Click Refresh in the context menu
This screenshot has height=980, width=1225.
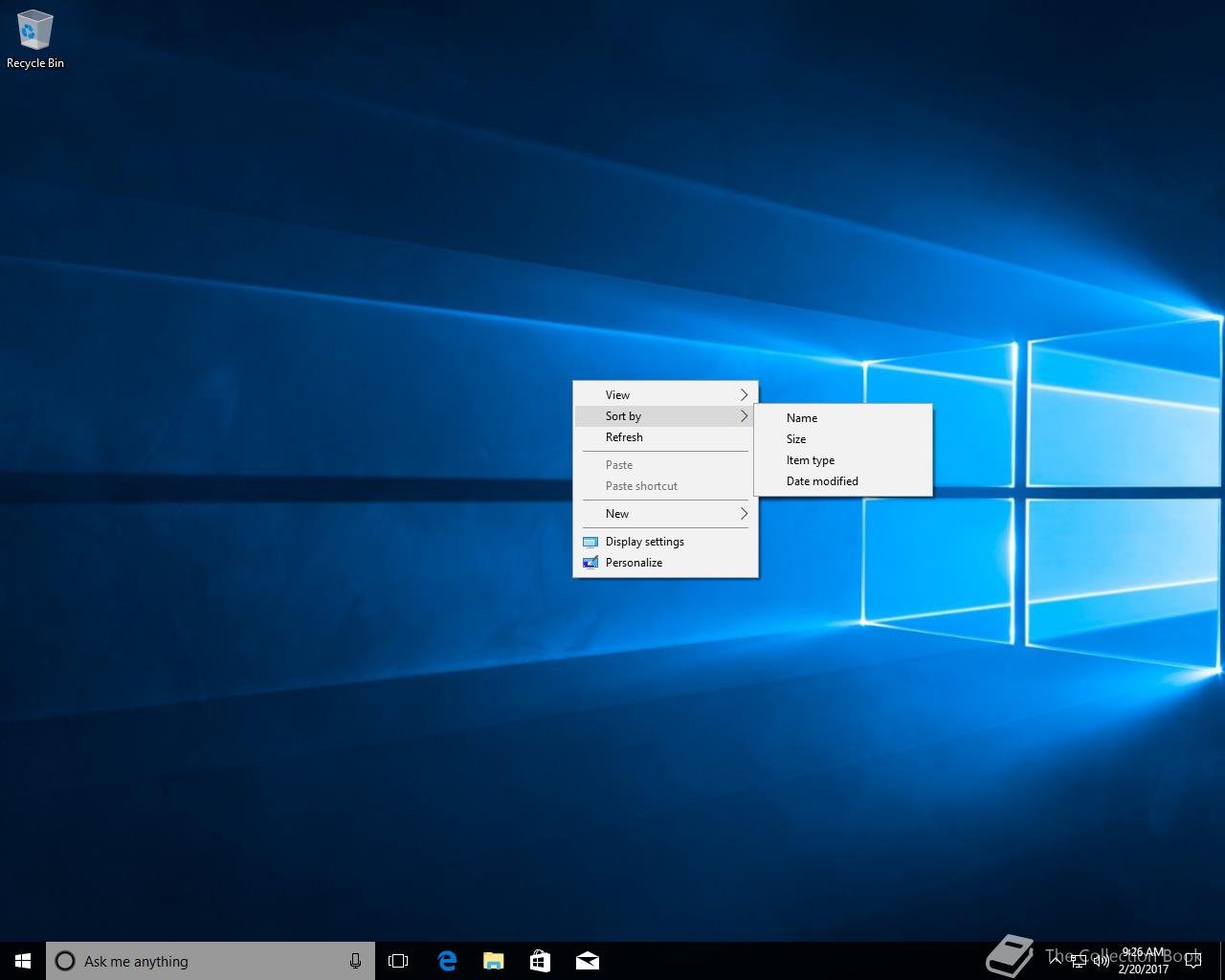[624, 437]
